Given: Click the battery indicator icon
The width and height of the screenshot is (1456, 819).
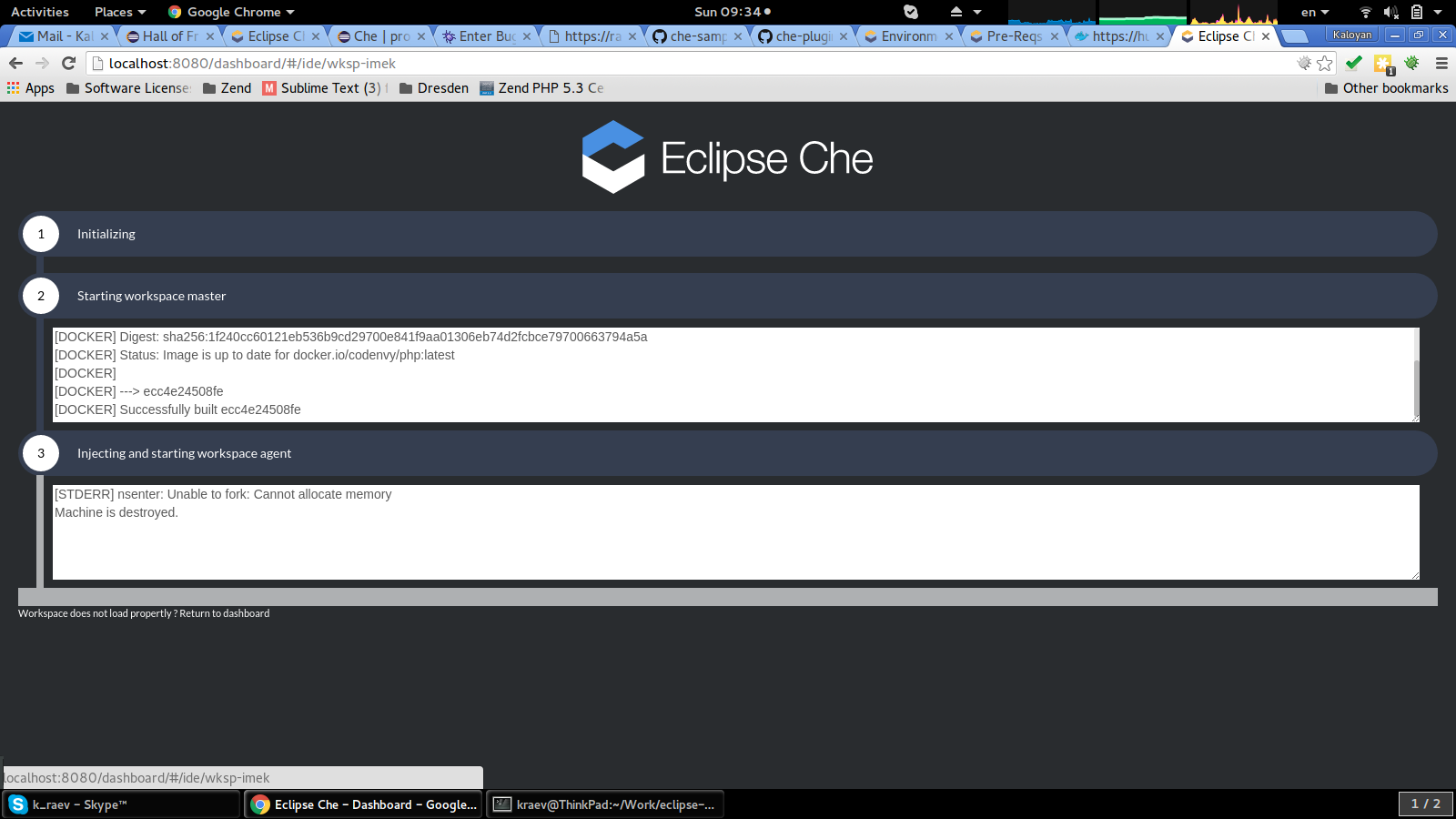Looking at the screenshot, I should [1417, 12].
